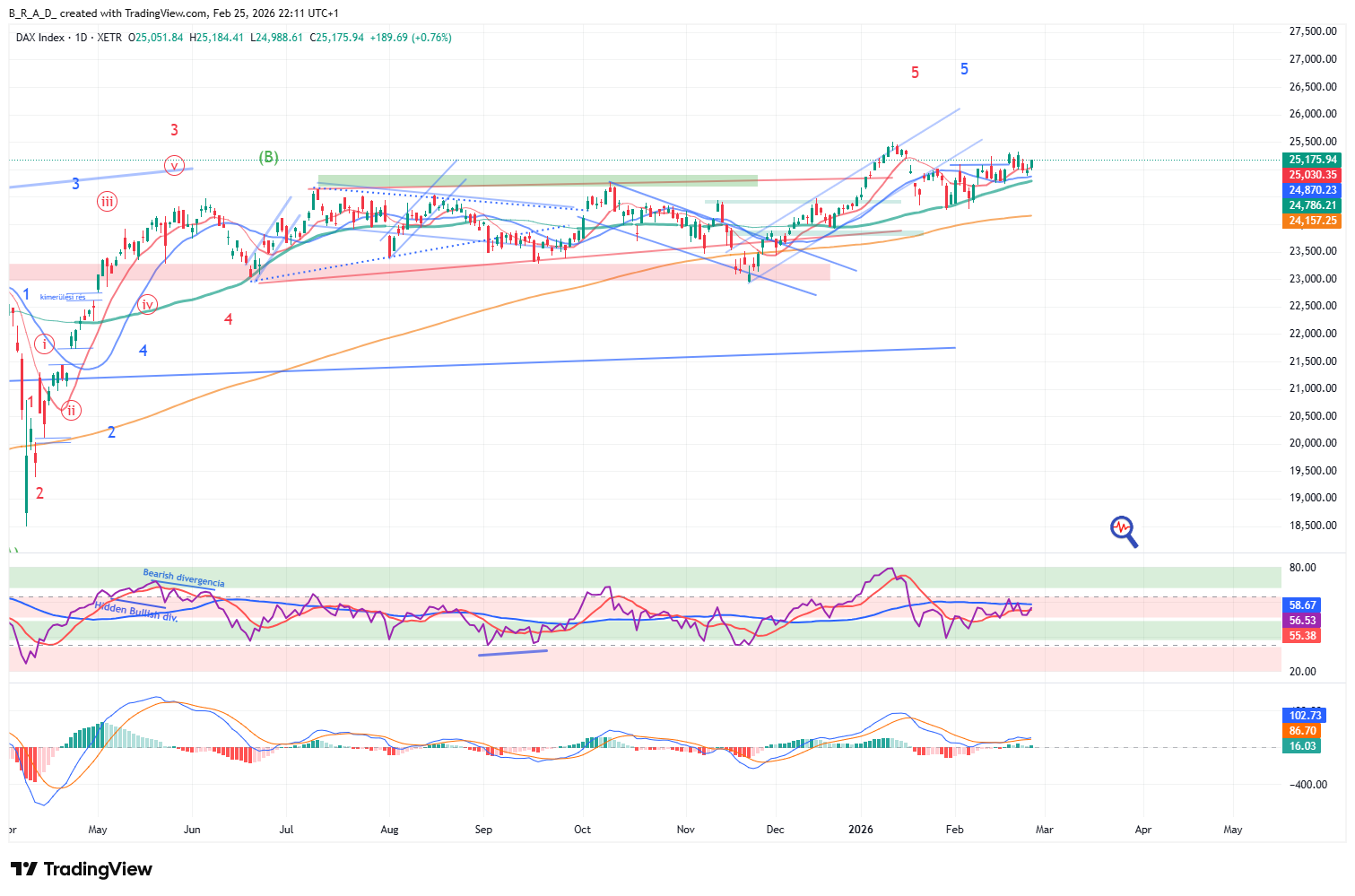Click the orange 24,157.25 moving average label
The height and width of the screenshot is (896, 1355).
(x=1313, y=221)
